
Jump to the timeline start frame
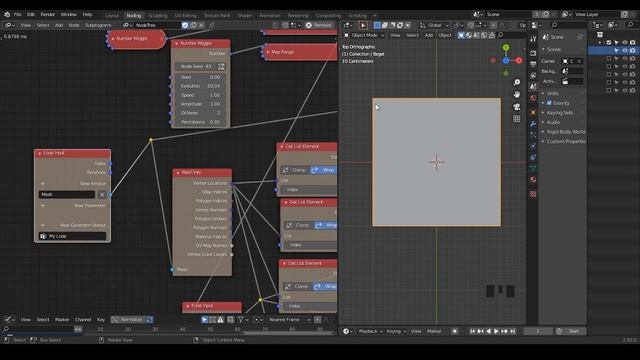[472, 331]
